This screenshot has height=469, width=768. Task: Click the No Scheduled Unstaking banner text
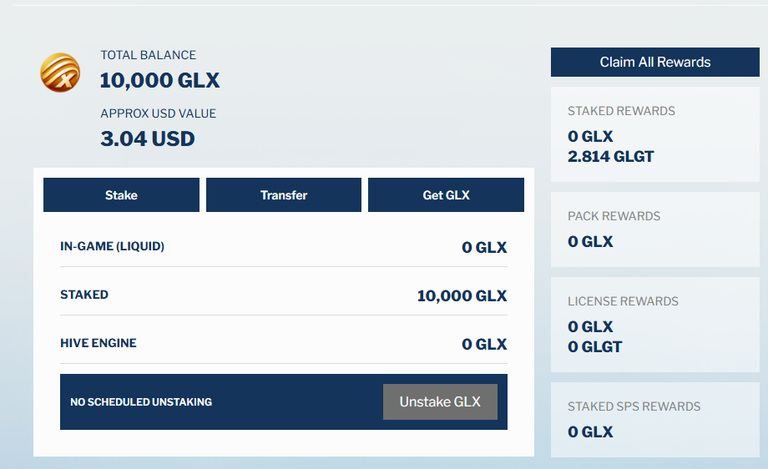[141, 402]
